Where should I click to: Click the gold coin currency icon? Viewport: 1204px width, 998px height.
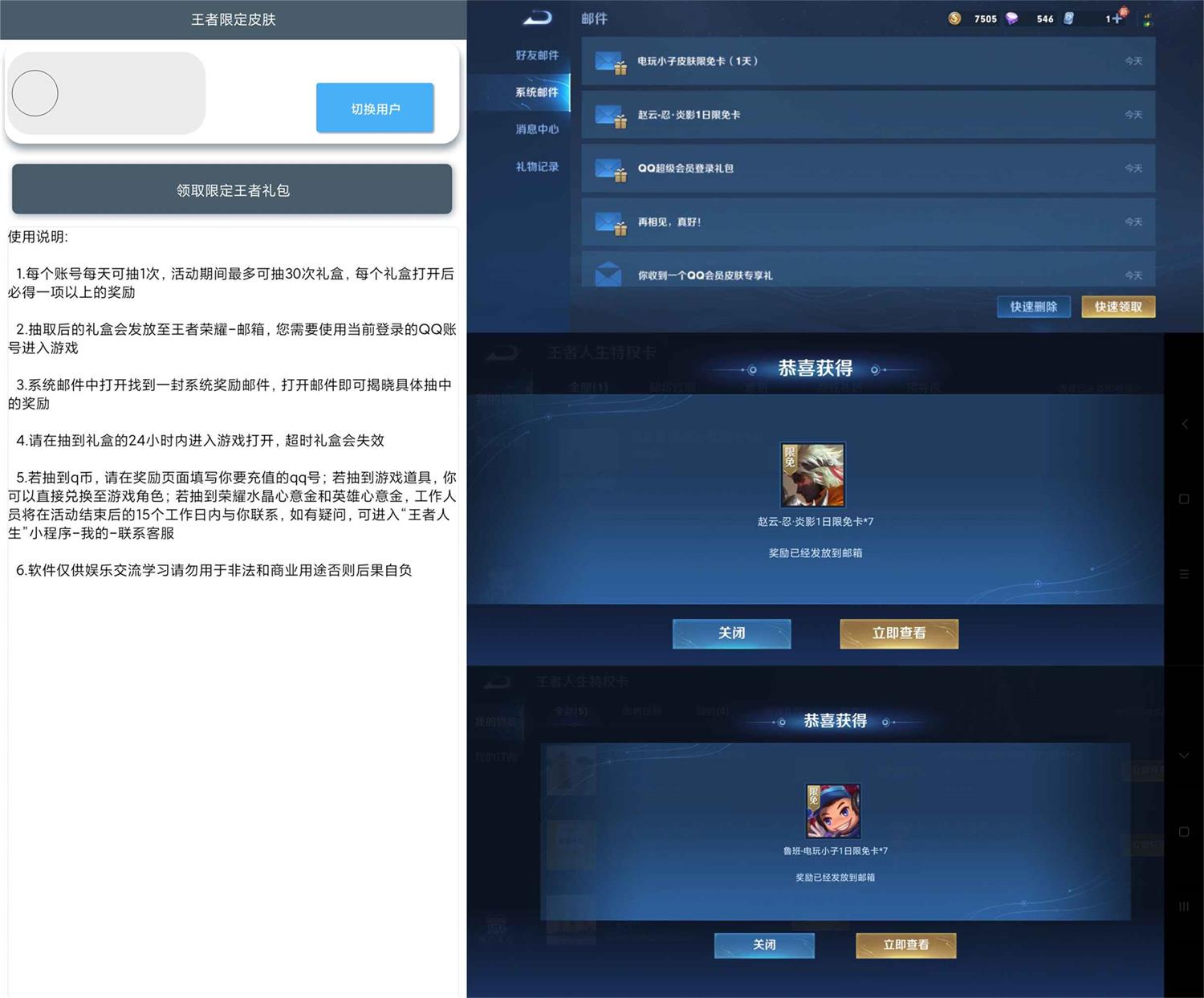click(x=955, y=18)
